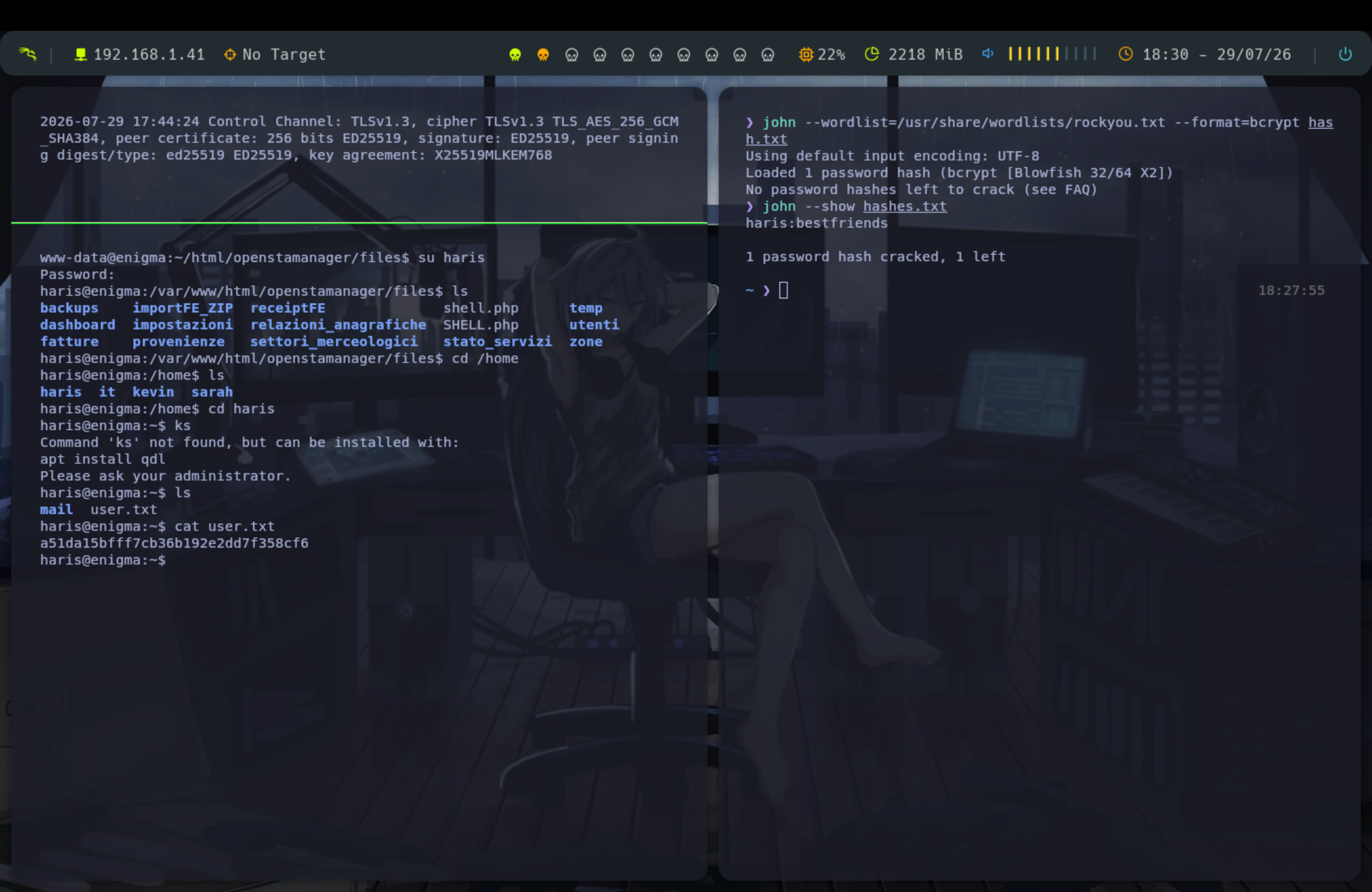Click the bold blue "mail" directory name
This screenshot has height=892, width=1372.
pos(56,509)
